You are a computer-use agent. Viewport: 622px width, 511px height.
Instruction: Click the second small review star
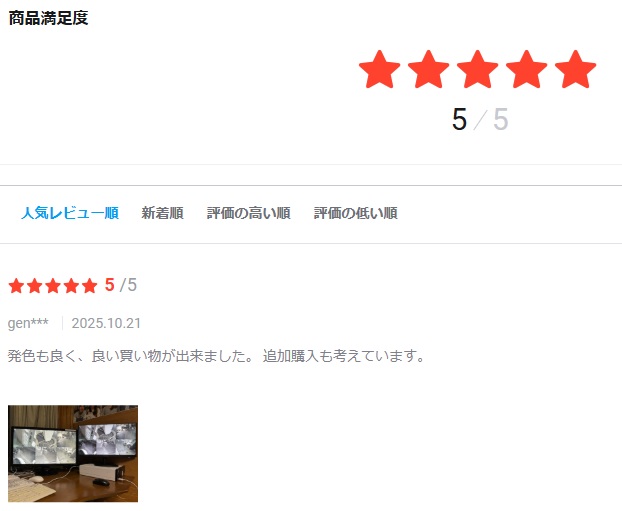click(x=35, y=286)
